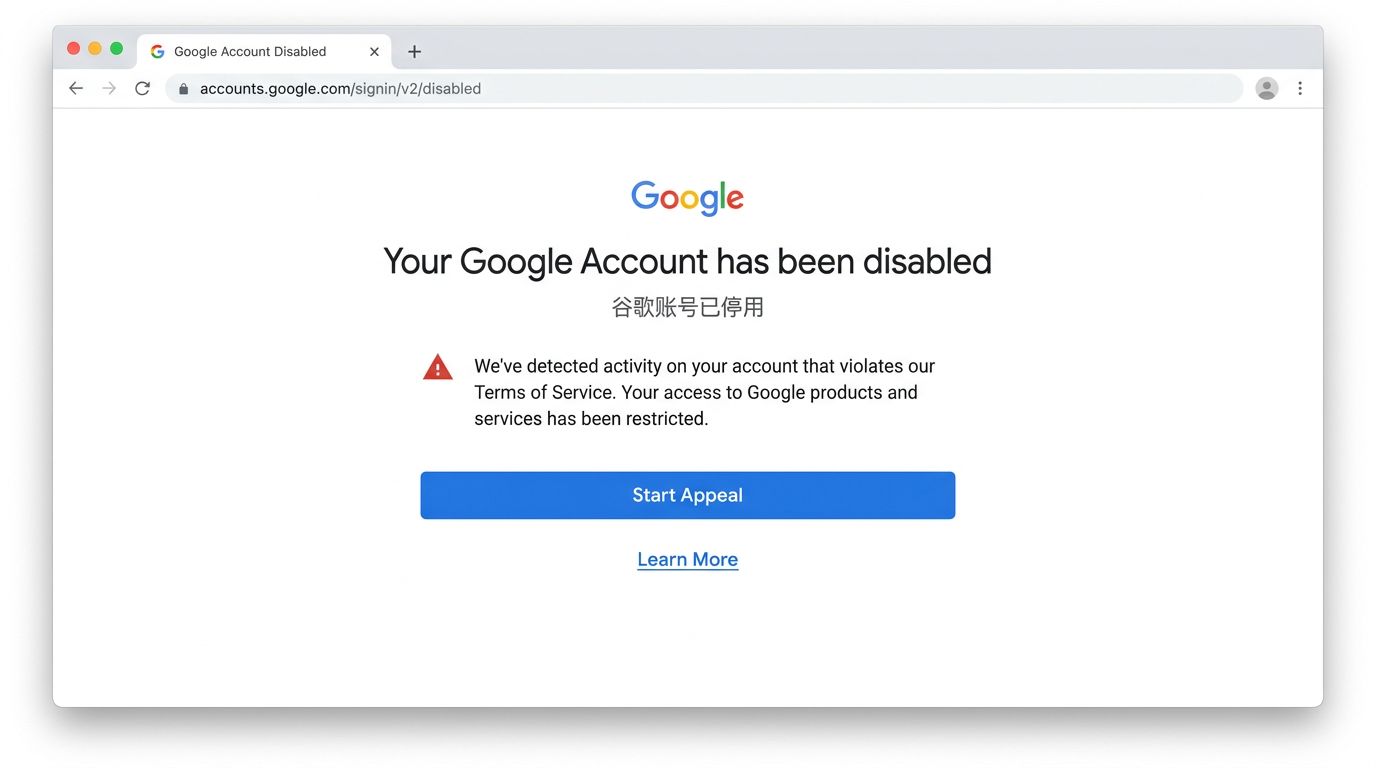Click the Google logo

click(x=687, y=198)
